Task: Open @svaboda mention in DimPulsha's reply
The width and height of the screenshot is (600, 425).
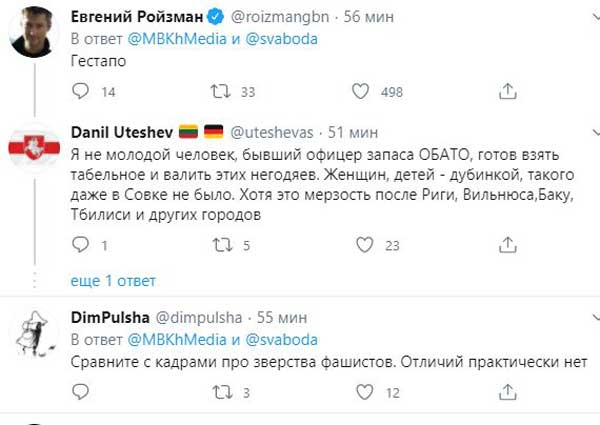Action: [280, 338]
